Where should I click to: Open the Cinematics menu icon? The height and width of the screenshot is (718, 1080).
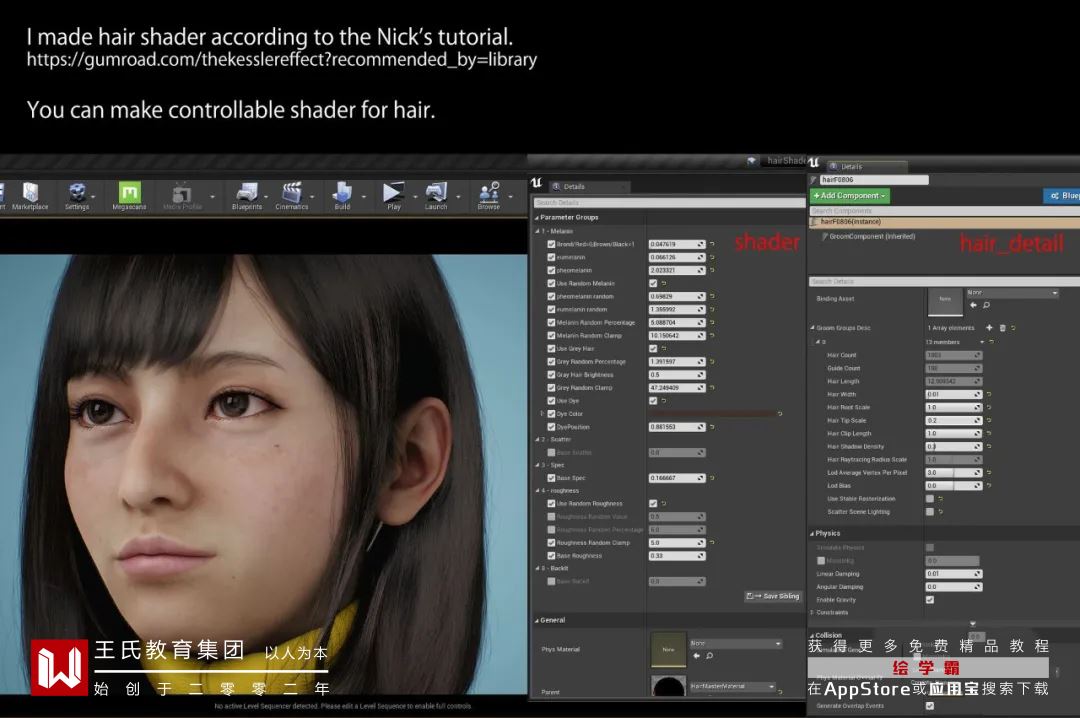coord(292,194)
